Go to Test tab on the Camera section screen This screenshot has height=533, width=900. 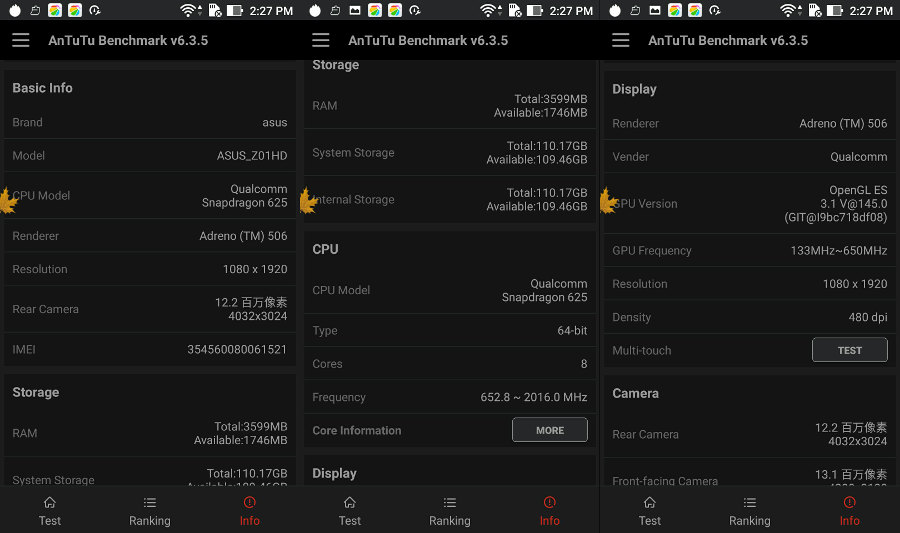650,511
